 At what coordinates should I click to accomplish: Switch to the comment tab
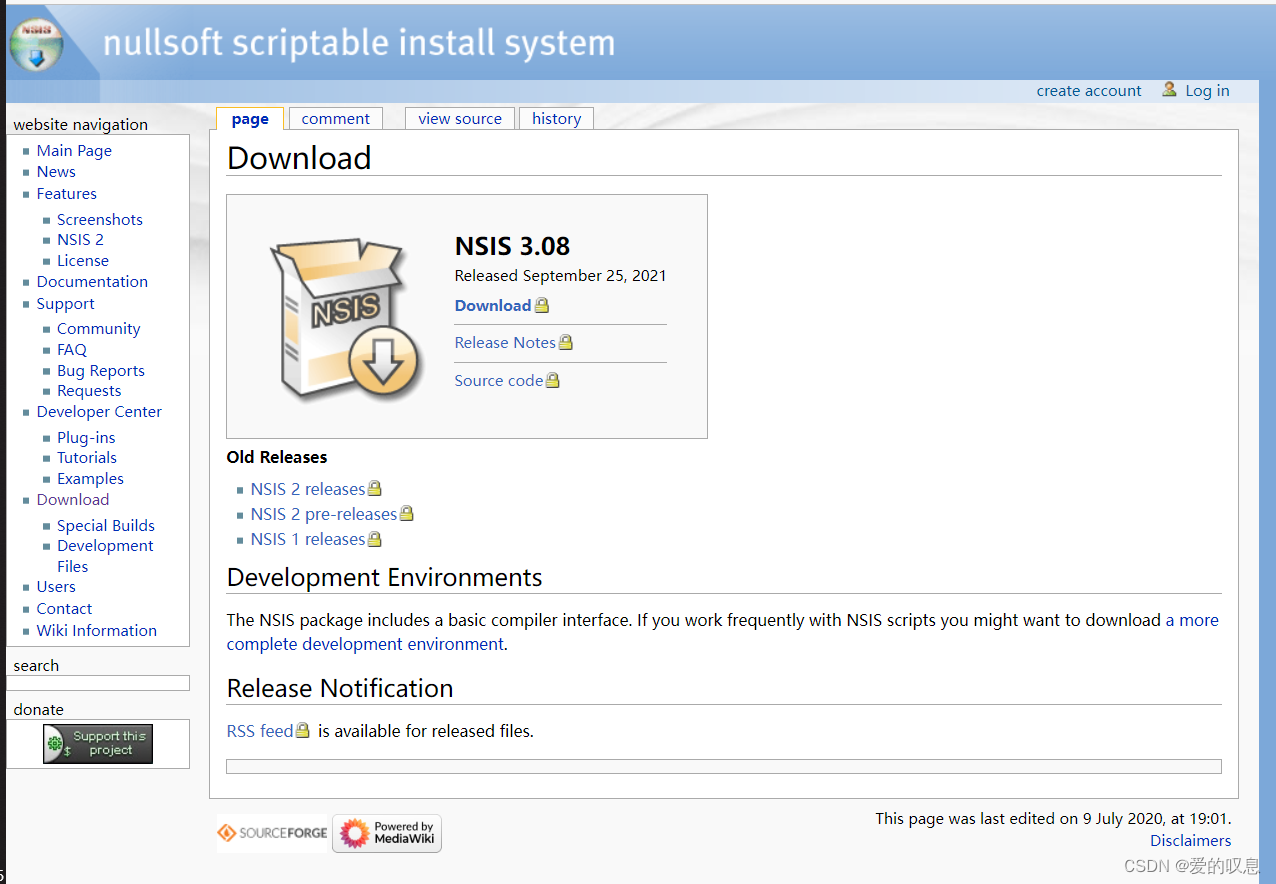coord(334,118)
